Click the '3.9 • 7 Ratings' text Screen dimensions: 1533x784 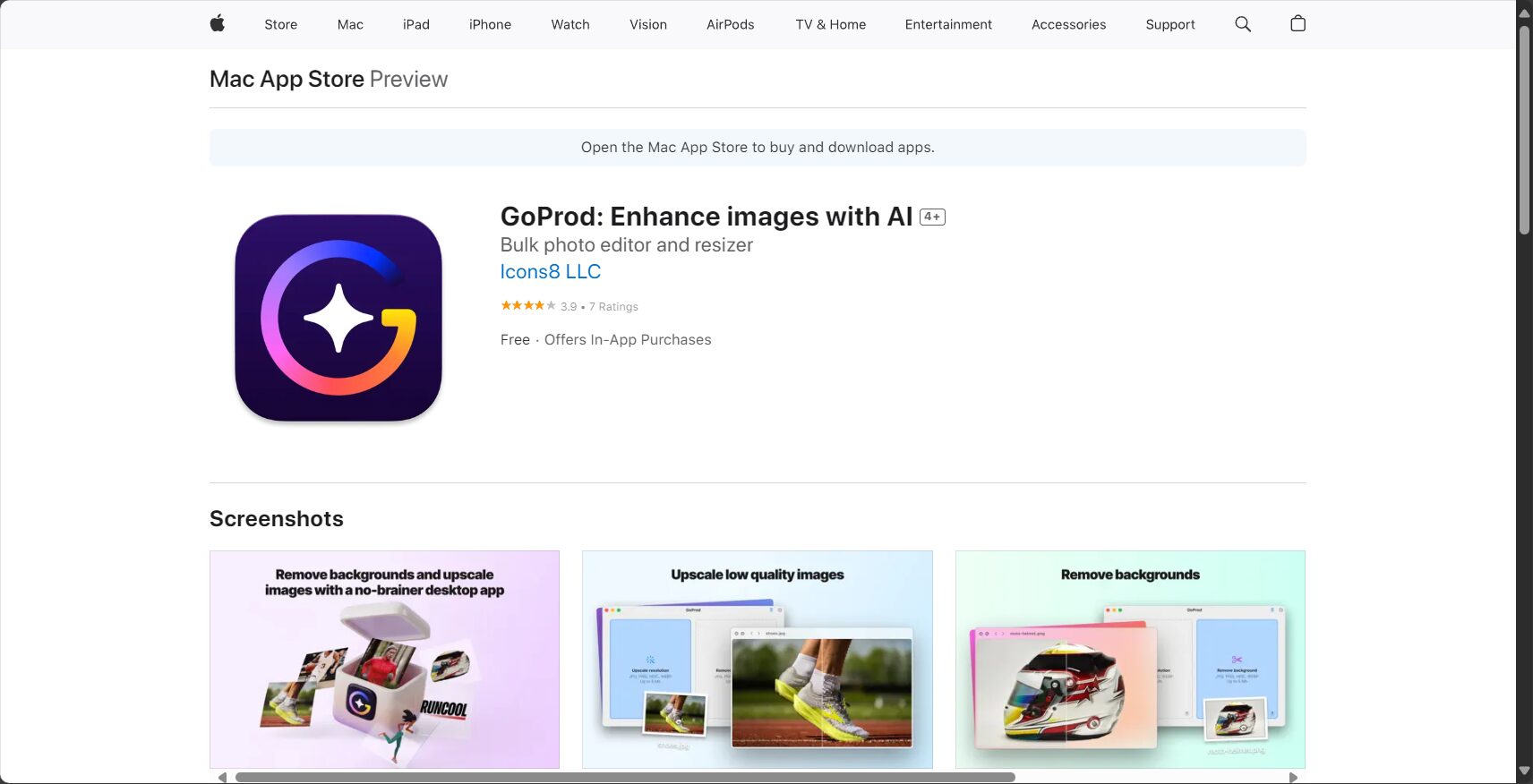(x=599, y=307)
